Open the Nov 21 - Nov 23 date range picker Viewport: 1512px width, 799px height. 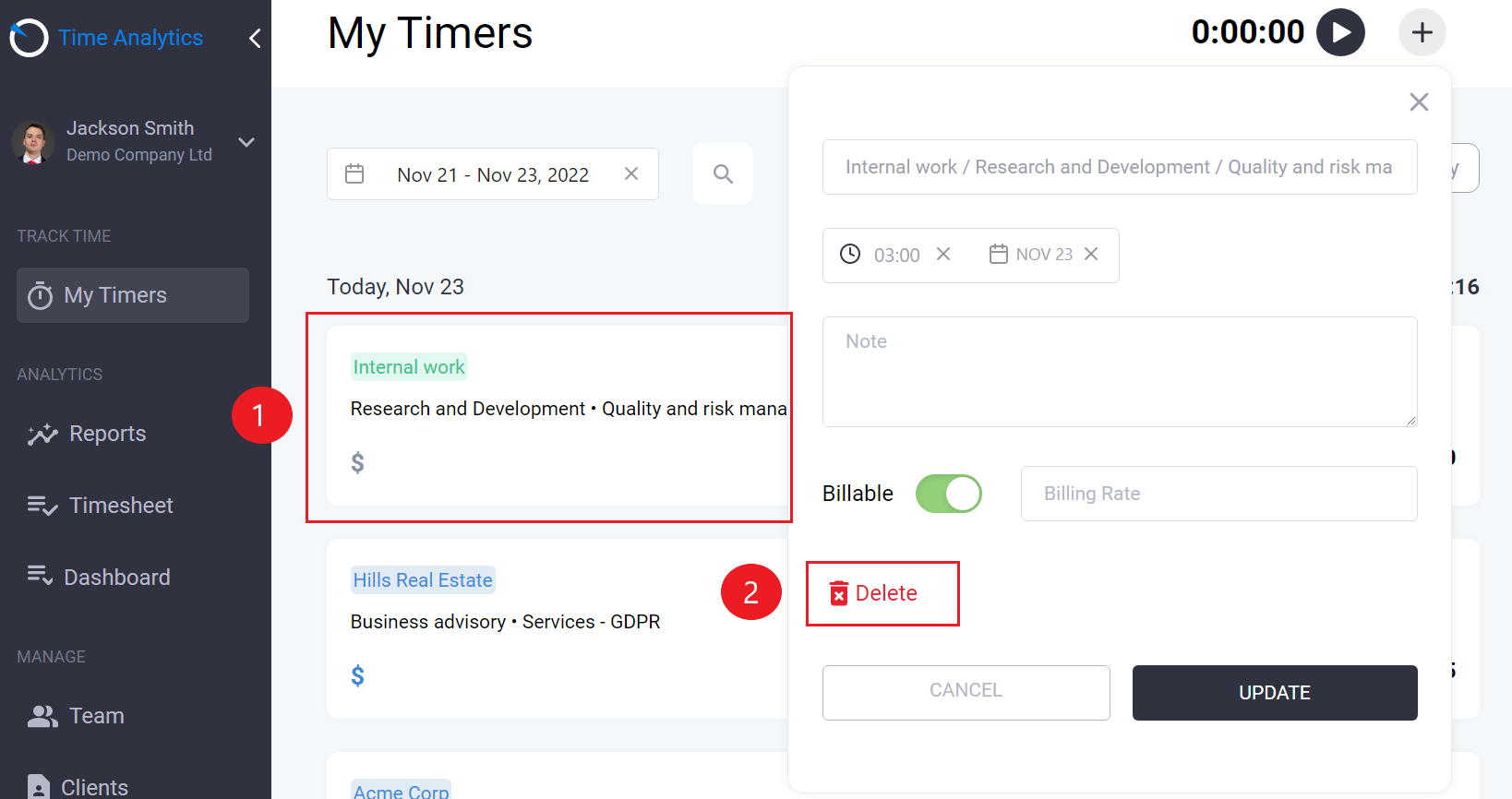pos(493,174)
